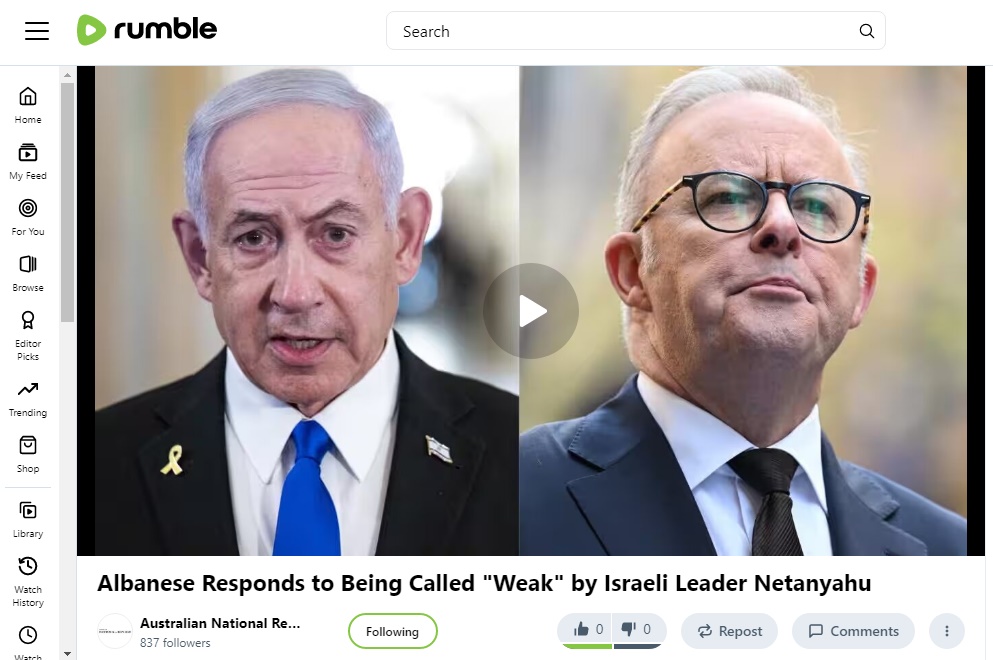Open Library in sidebar
Viewport: 993px width, 660px height.
(x=28, y=520)
